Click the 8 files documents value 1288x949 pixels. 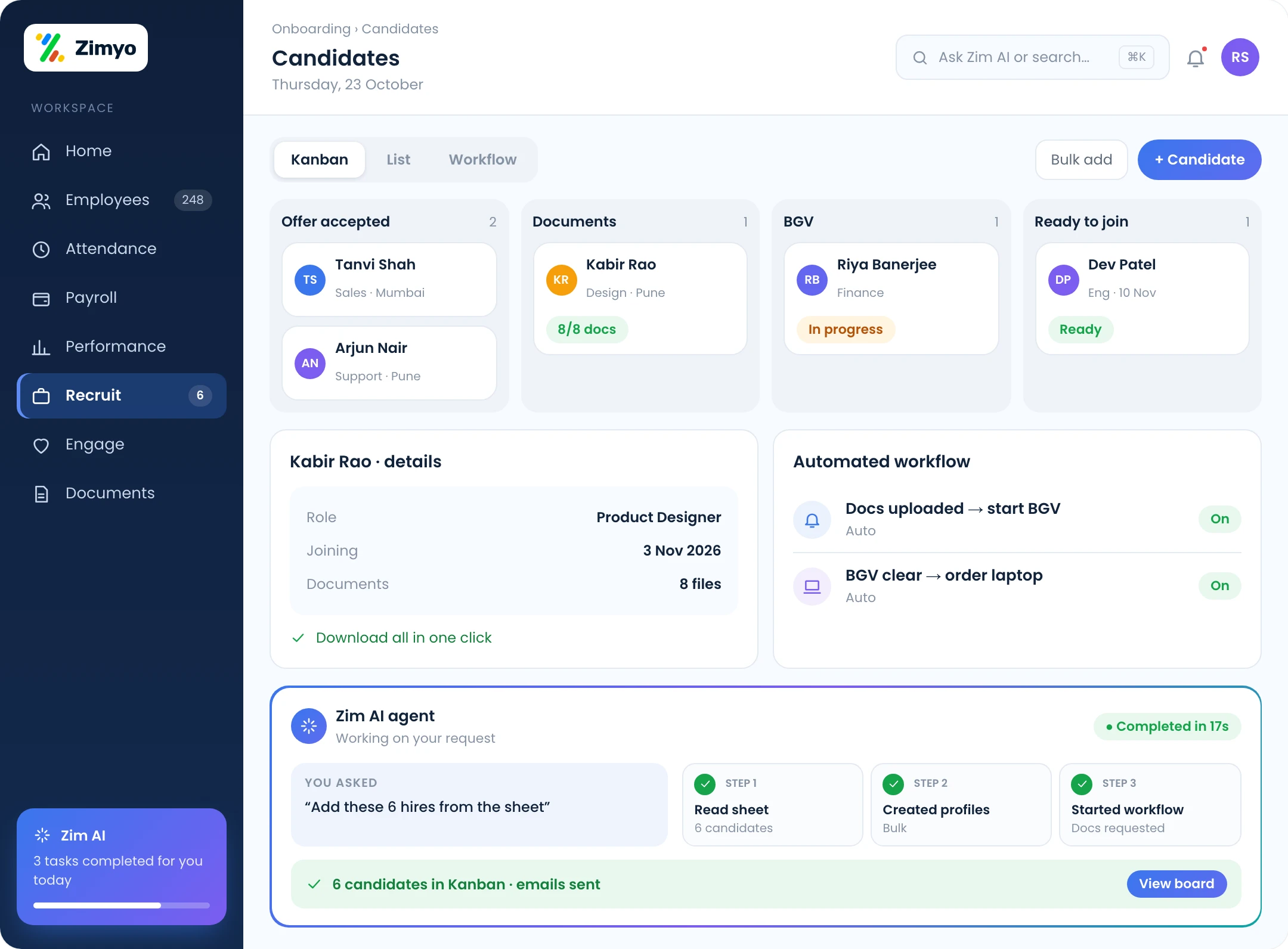coord(701,584)
